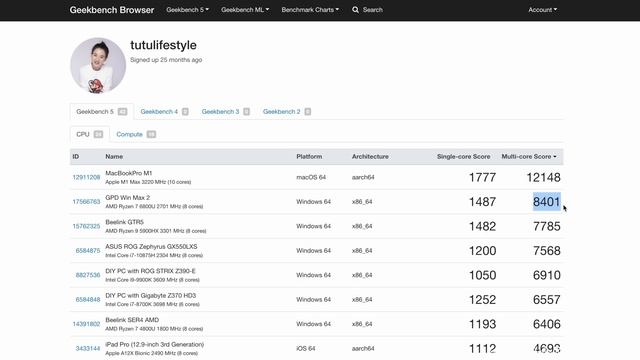This screenshot has height=360, width=640.
Task: Switch to the Compute sub-tab
Action: pyautogui.click(x=136, y=134)
